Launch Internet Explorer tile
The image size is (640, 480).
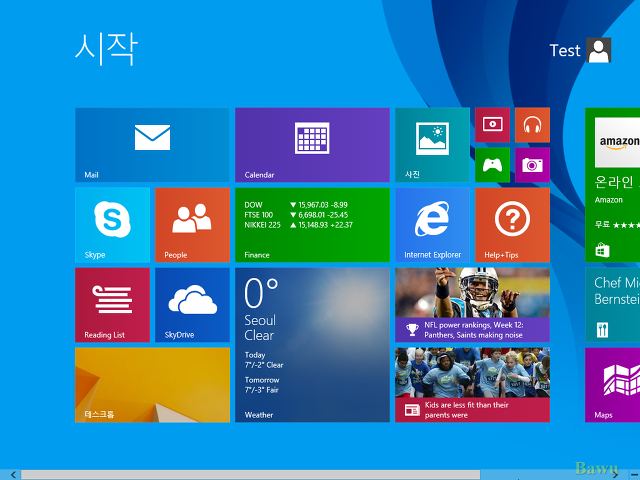[x=432, y=225]
